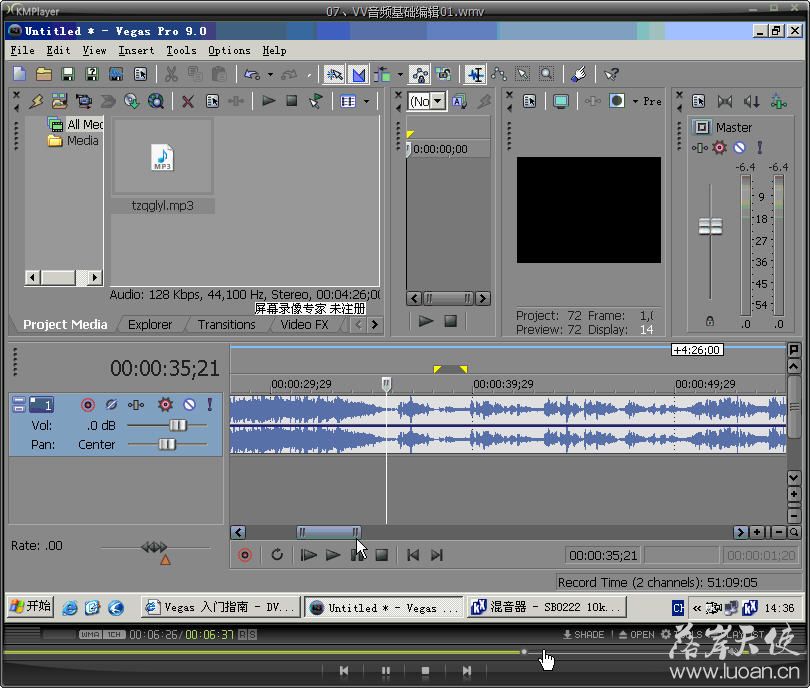Select the Envelope Edit tool
This screenshot has width=810, height=688.
[499, 74]
